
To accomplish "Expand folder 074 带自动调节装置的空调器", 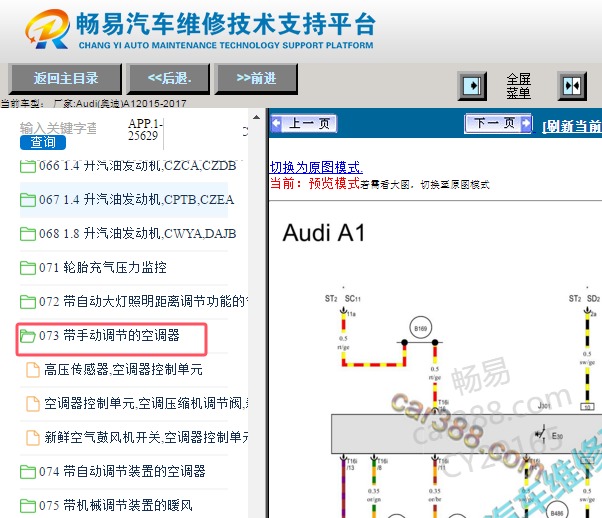I will [122, 471].
